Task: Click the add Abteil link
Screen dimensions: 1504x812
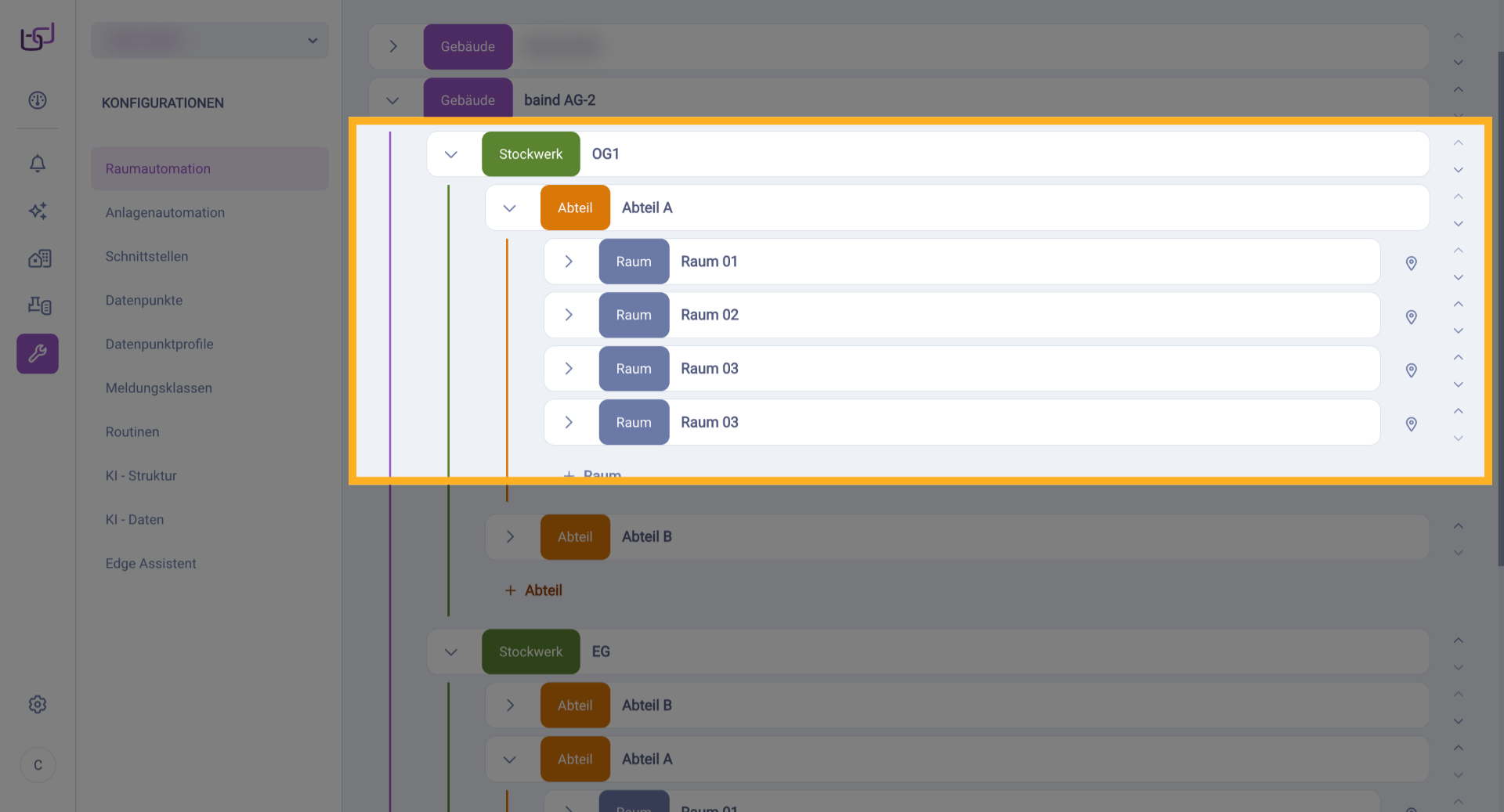Action: (534, 590)
